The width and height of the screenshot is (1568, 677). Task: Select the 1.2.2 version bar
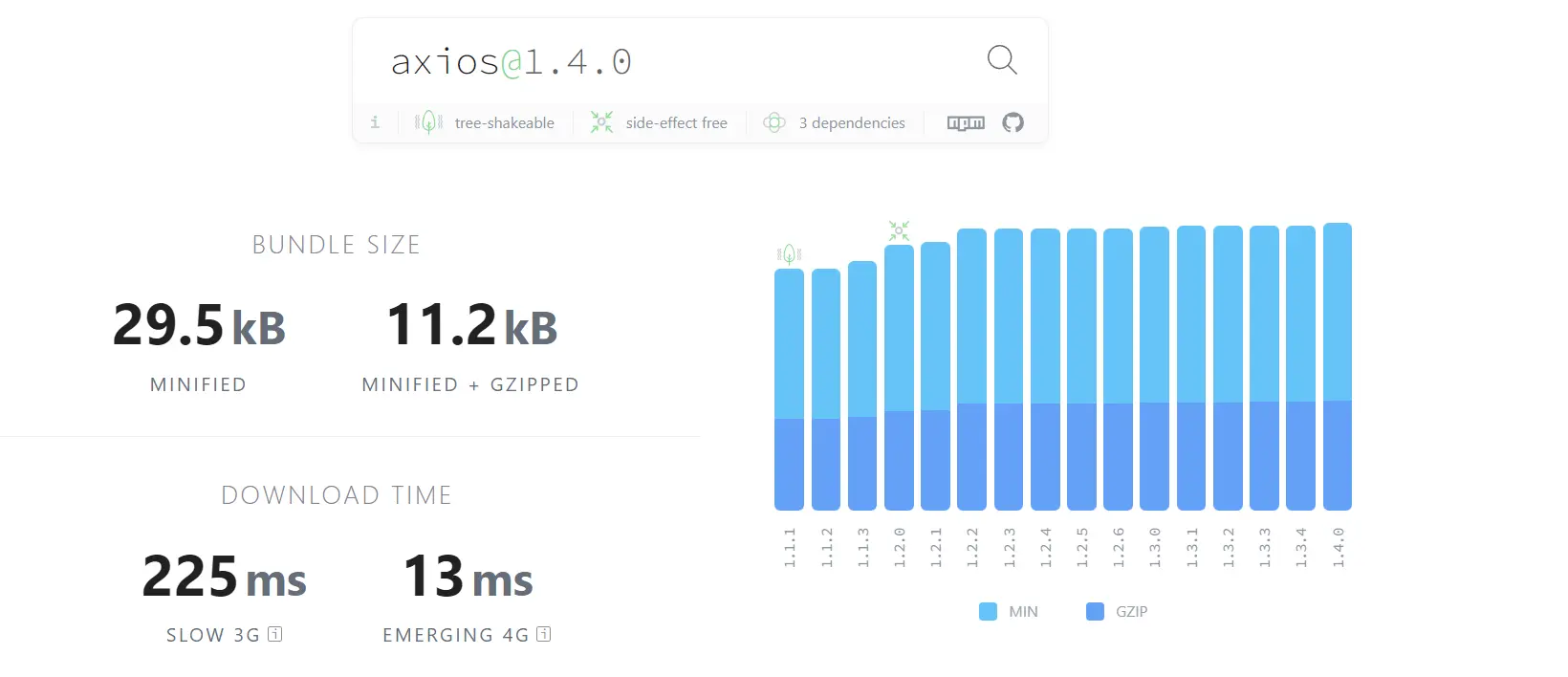(x=971, y=369)
